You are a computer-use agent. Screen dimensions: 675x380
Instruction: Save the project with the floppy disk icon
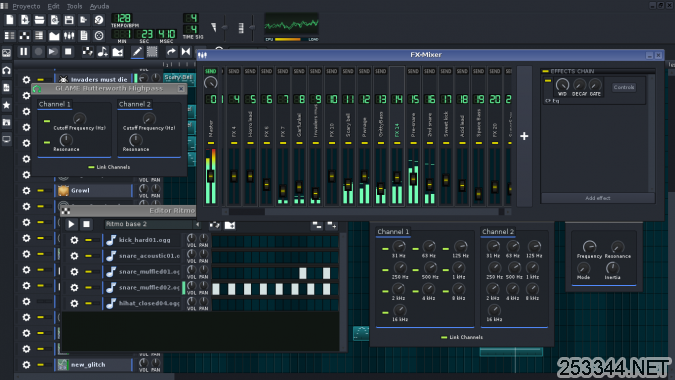tap(69, 20)
